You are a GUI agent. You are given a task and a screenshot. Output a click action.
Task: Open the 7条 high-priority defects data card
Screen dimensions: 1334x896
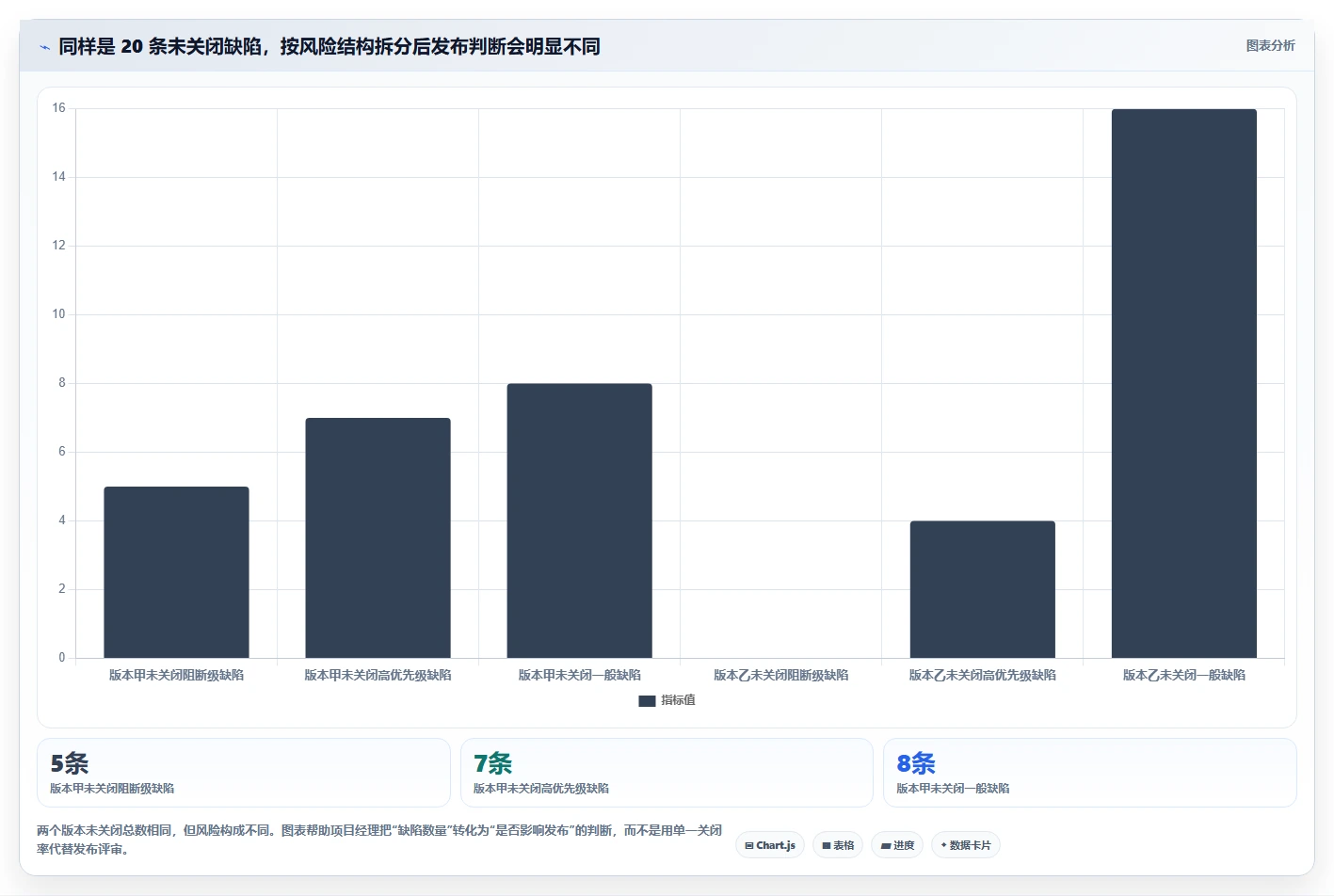click(x=667, y=773)
